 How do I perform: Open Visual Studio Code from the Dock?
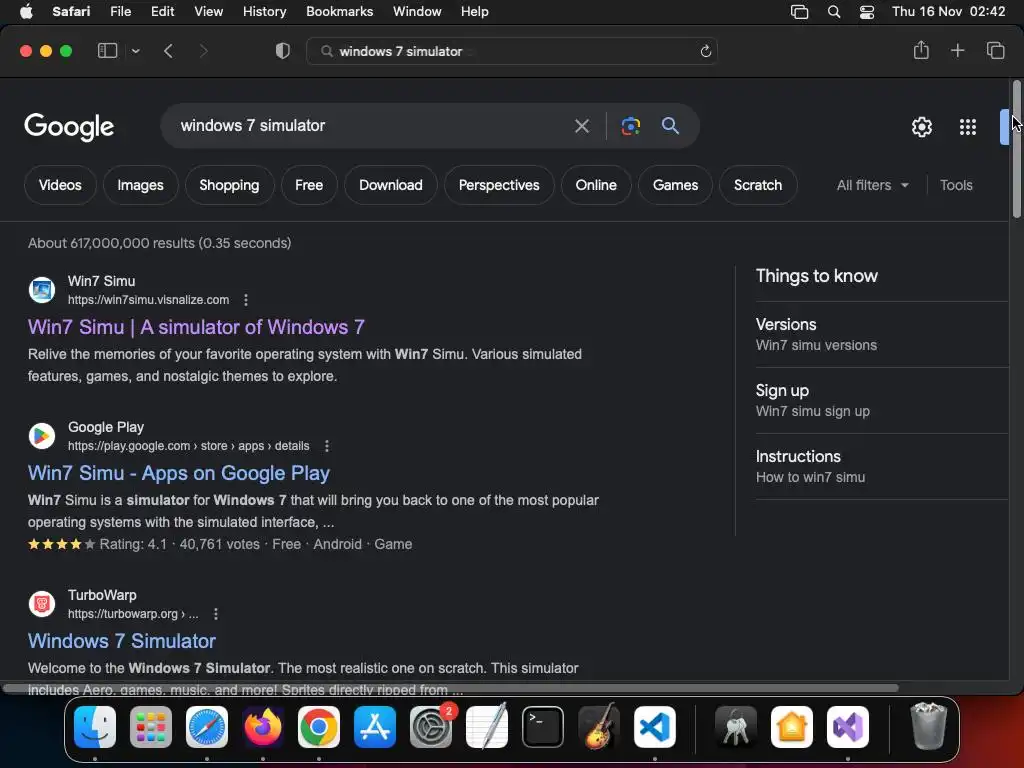(654, 727)
